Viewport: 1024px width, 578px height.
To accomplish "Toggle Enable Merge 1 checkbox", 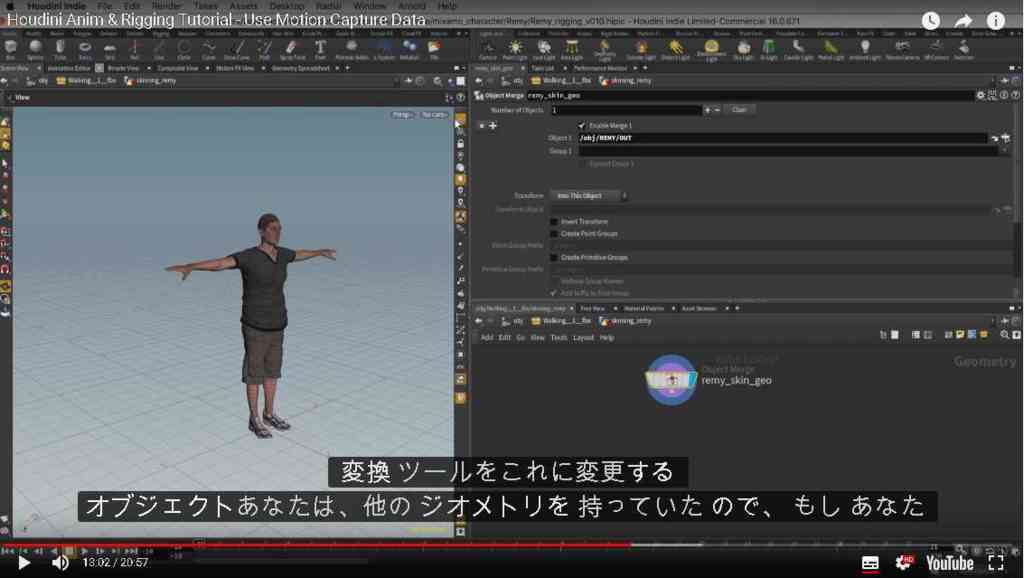I will point(581,125).
